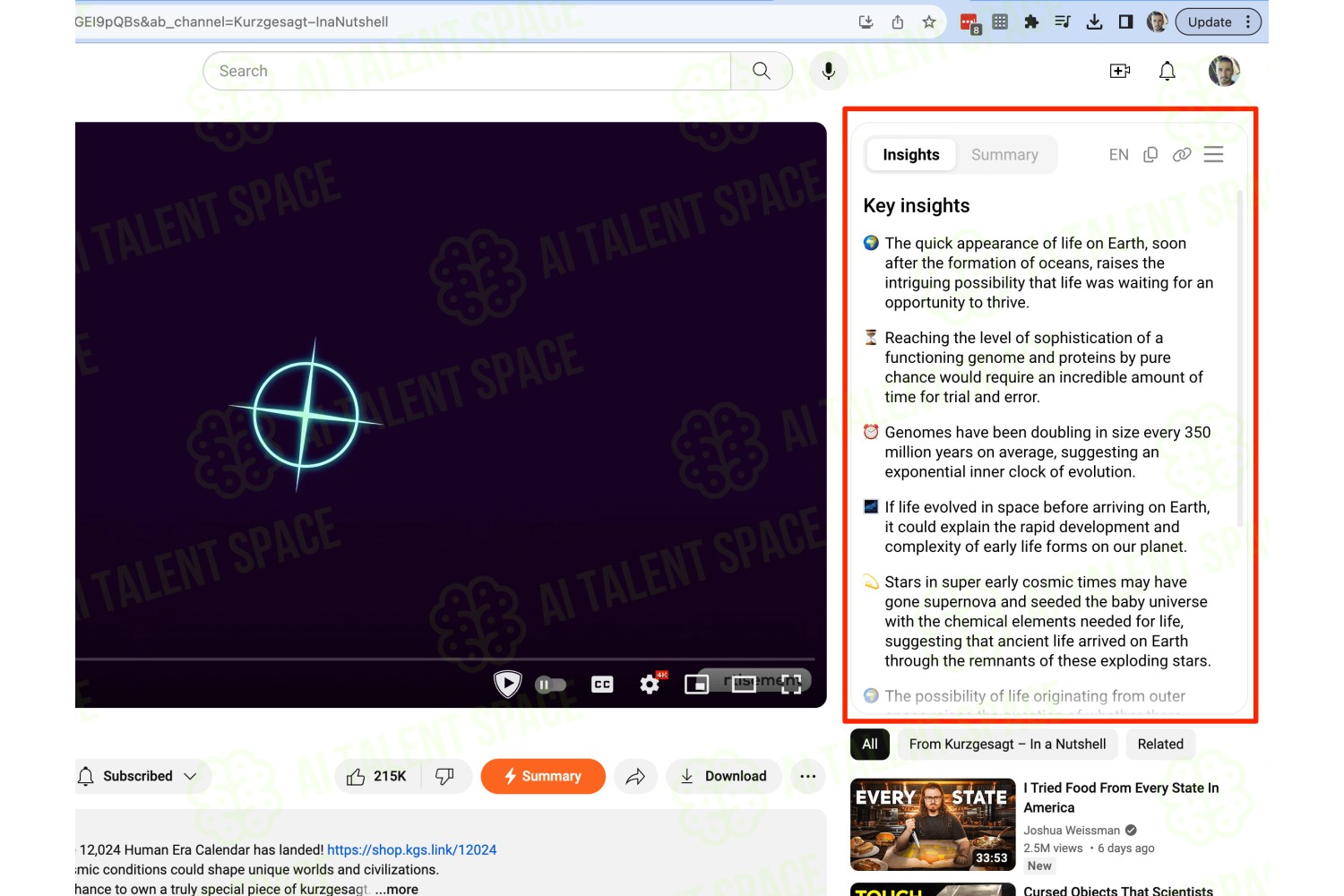The image size is (1344, 896).
Task: Open the red password manager extension icon
Action: pyautogui.click(x=969, y=23)
